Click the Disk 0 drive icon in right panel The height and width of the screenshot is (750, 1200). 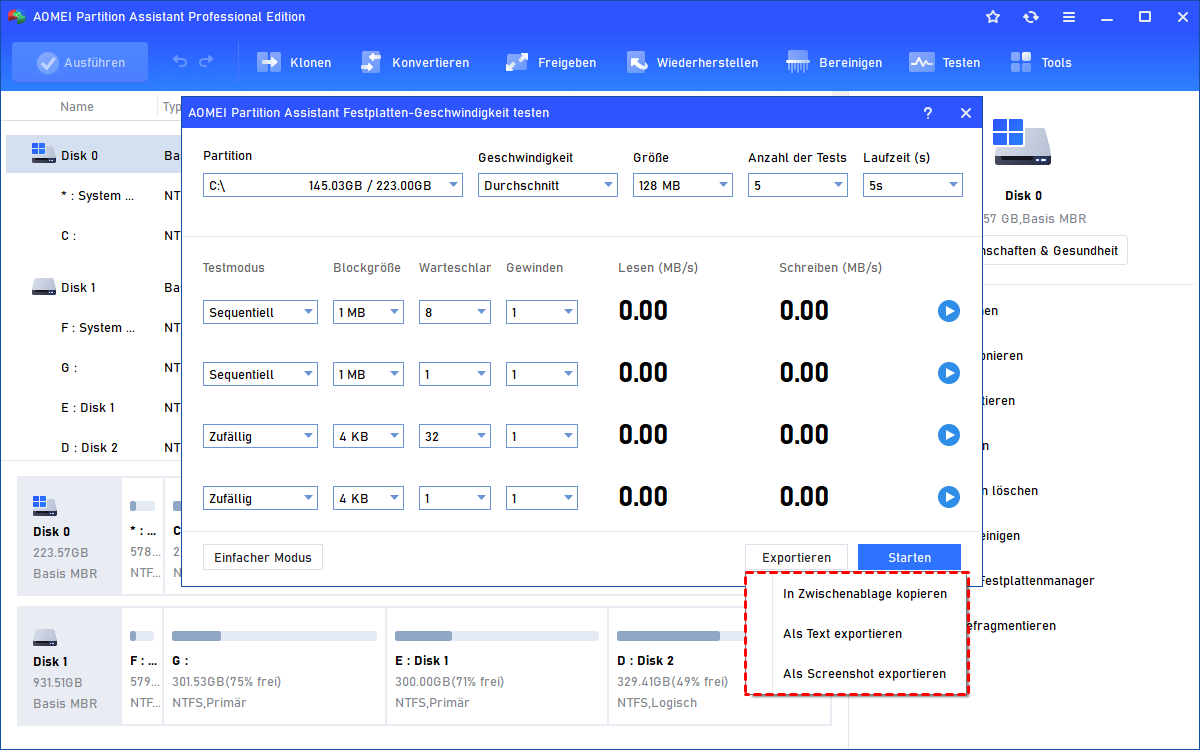[x=1023, y=141]
